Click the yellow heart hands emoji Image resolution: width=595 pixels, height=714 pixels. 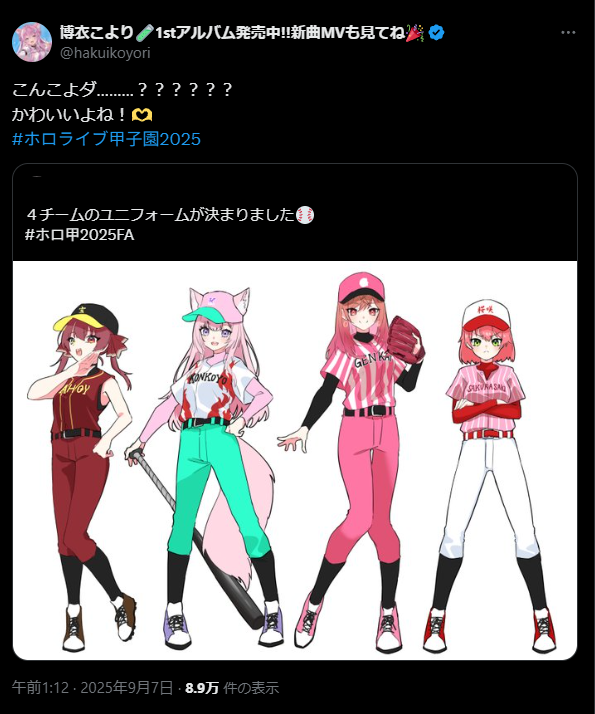142,115
